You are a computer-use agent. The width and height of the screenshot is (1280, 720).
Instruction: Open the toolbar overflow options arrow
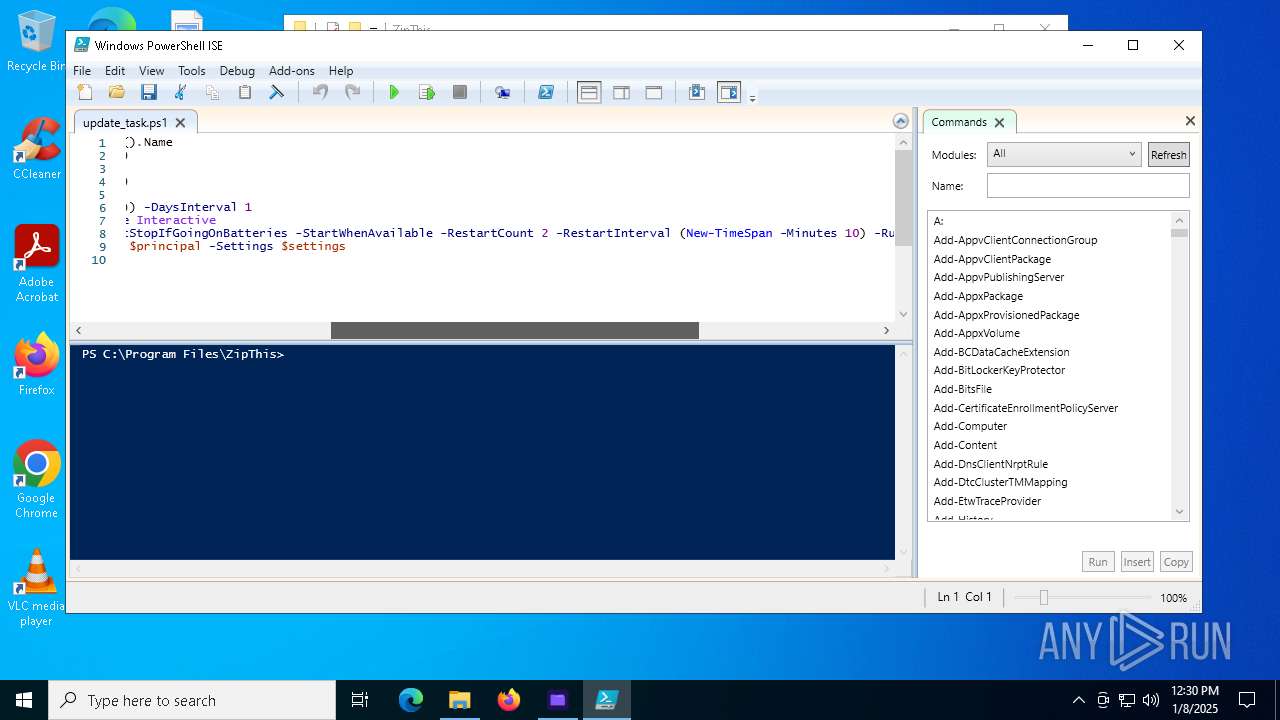coord(752,97)
